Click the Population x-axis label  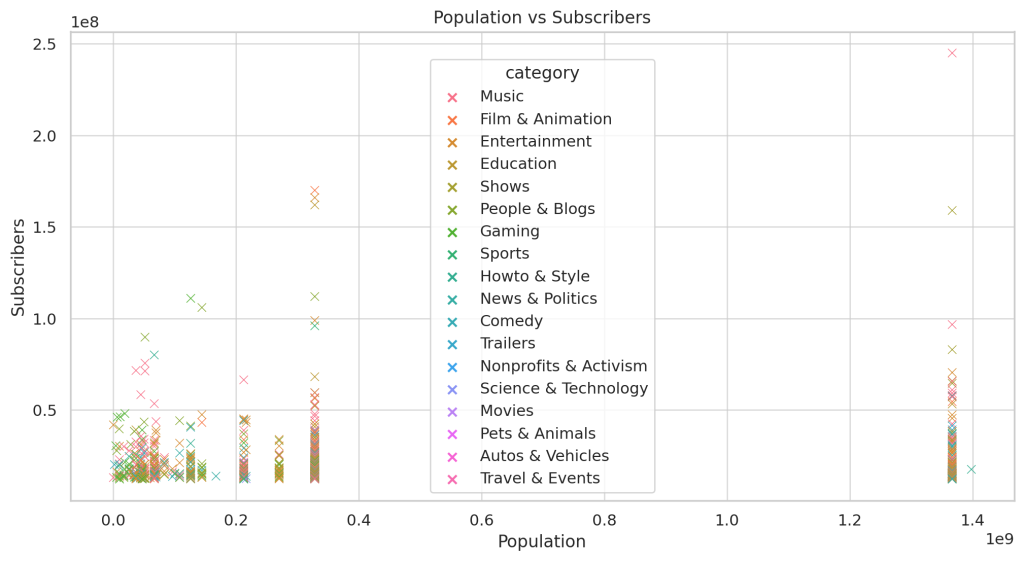pos(541,541)
